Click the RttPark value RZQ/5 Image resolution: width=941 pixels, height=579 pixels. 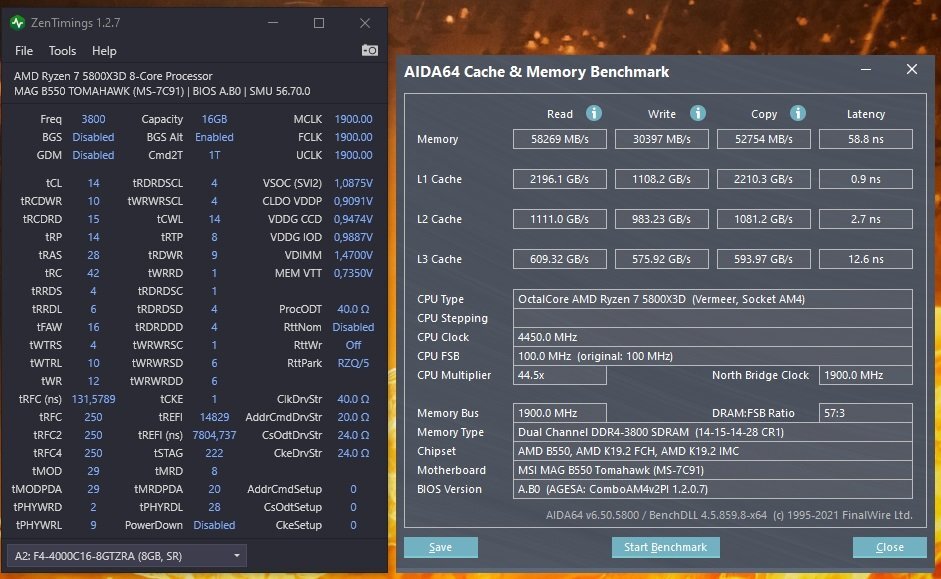(353, 363)
